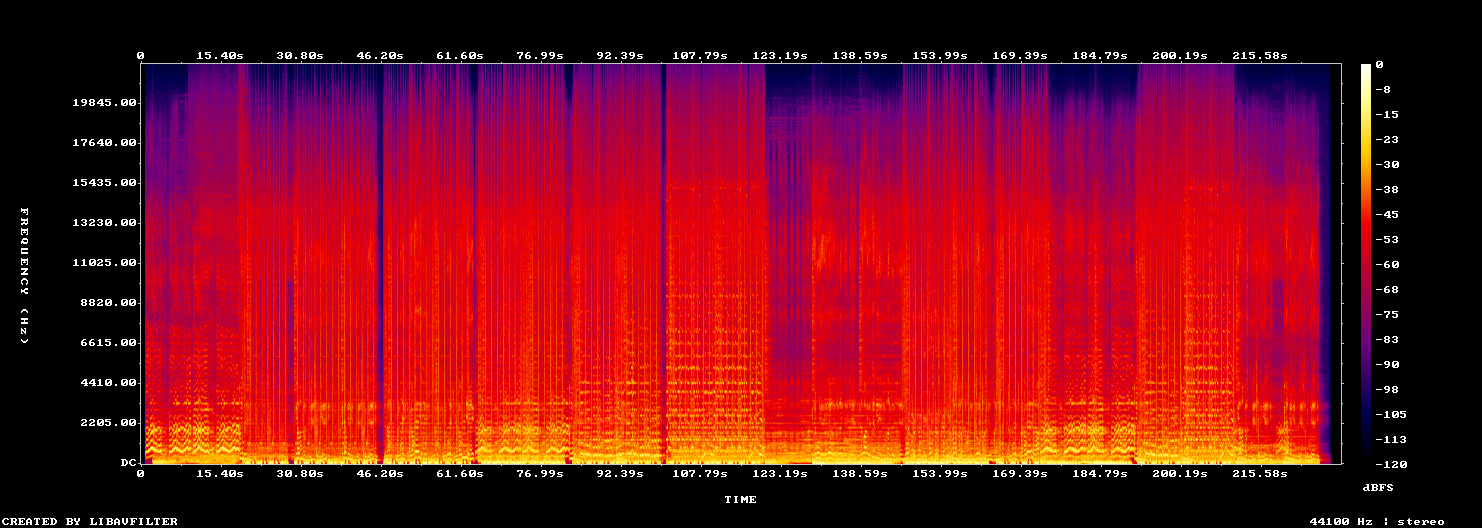Select the 11025.00 frequency axis label
This screenshot has width=1482, height=528.
106,263
